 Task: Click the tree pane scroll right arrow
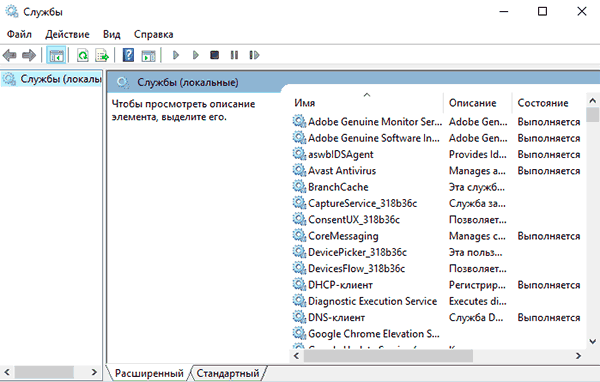click(x=94, y=372)
